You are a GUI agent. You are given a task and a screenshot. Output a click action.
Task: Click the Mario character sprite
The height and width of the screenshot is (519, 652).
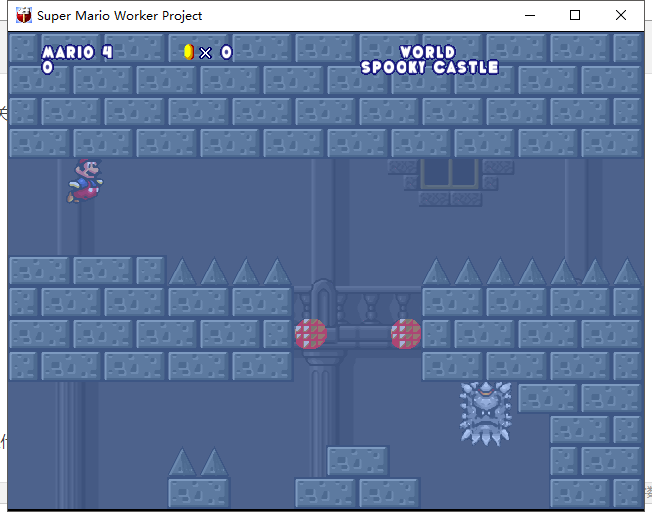tap(85, 180)
